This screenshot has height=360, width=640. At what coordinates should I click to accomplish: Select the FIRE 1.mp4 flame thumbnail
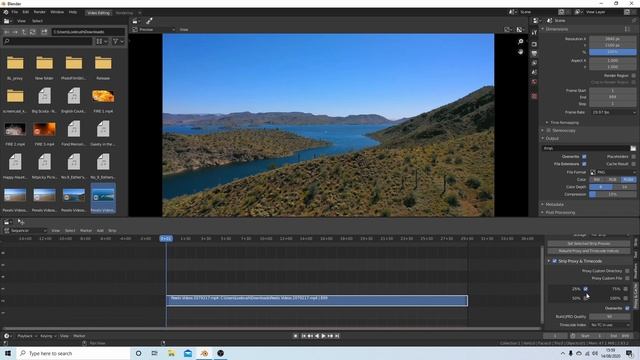[103, 96]
